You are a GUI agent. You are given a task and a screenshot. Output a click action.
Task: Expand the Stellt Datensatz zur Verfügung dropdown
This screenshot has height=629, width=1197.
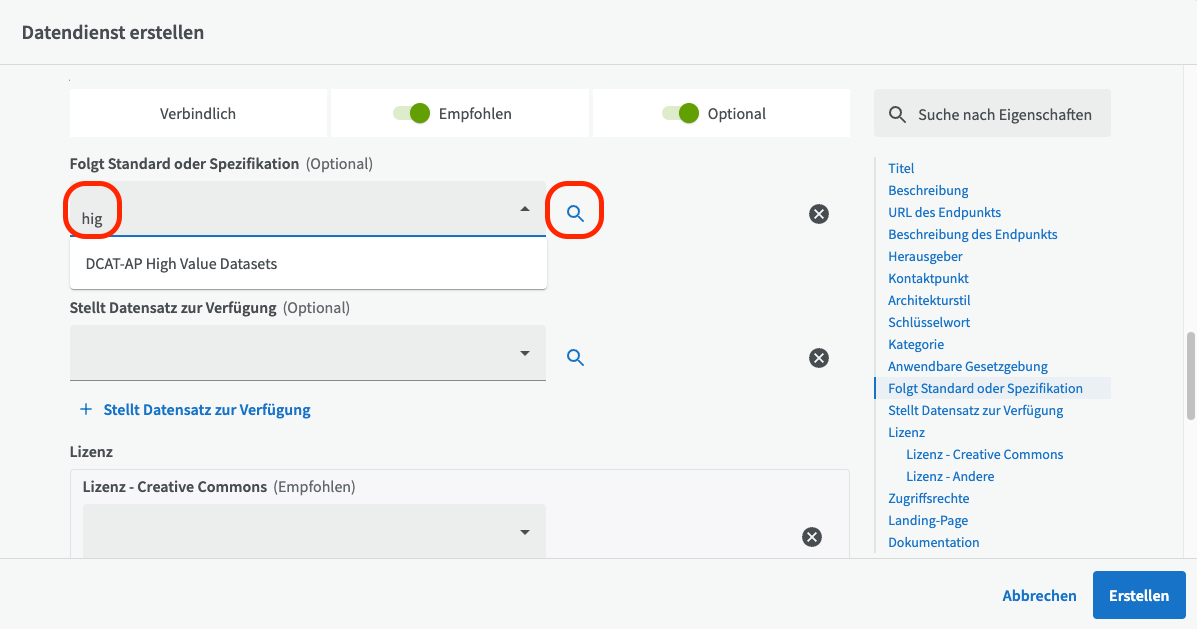(x=525, y=353)
